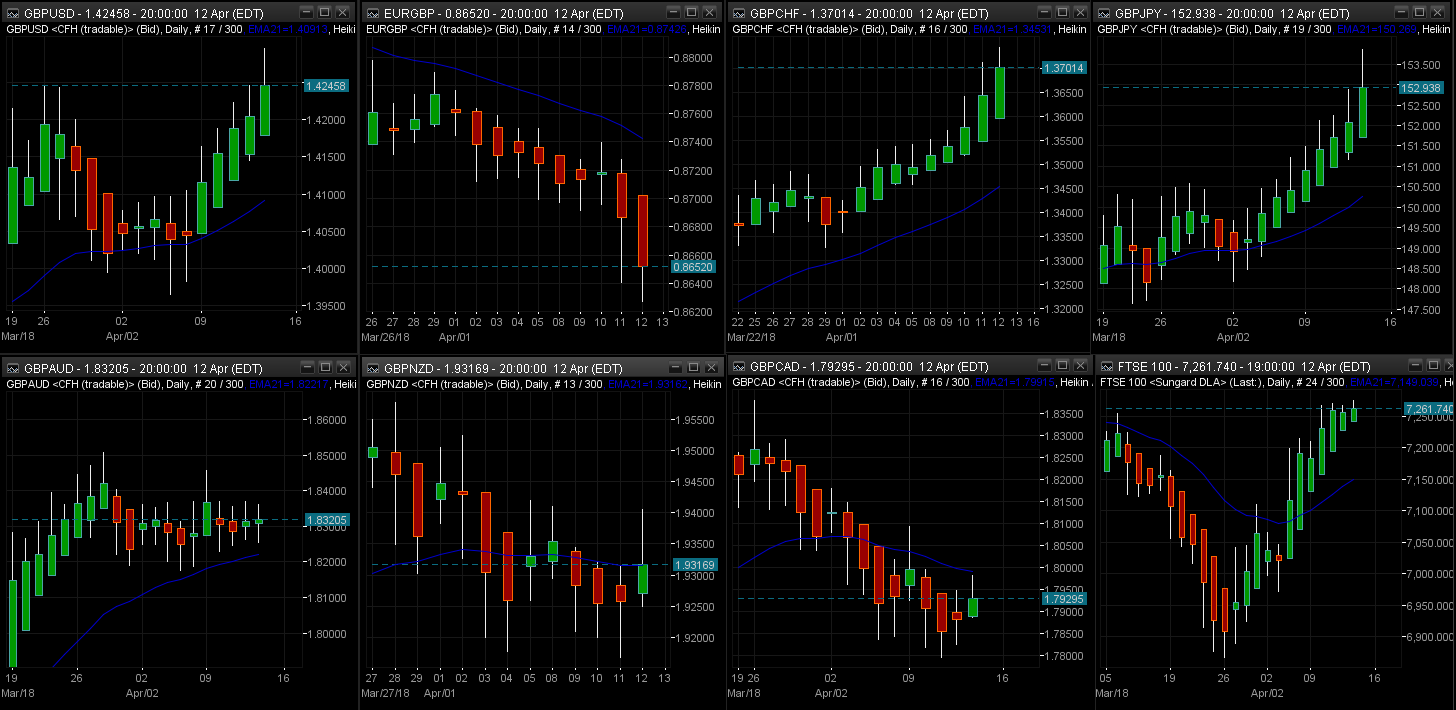Screen dimensions: 1456x710
Task: Open the GBPCHF chart window icon menu
Action: [739, 13]
